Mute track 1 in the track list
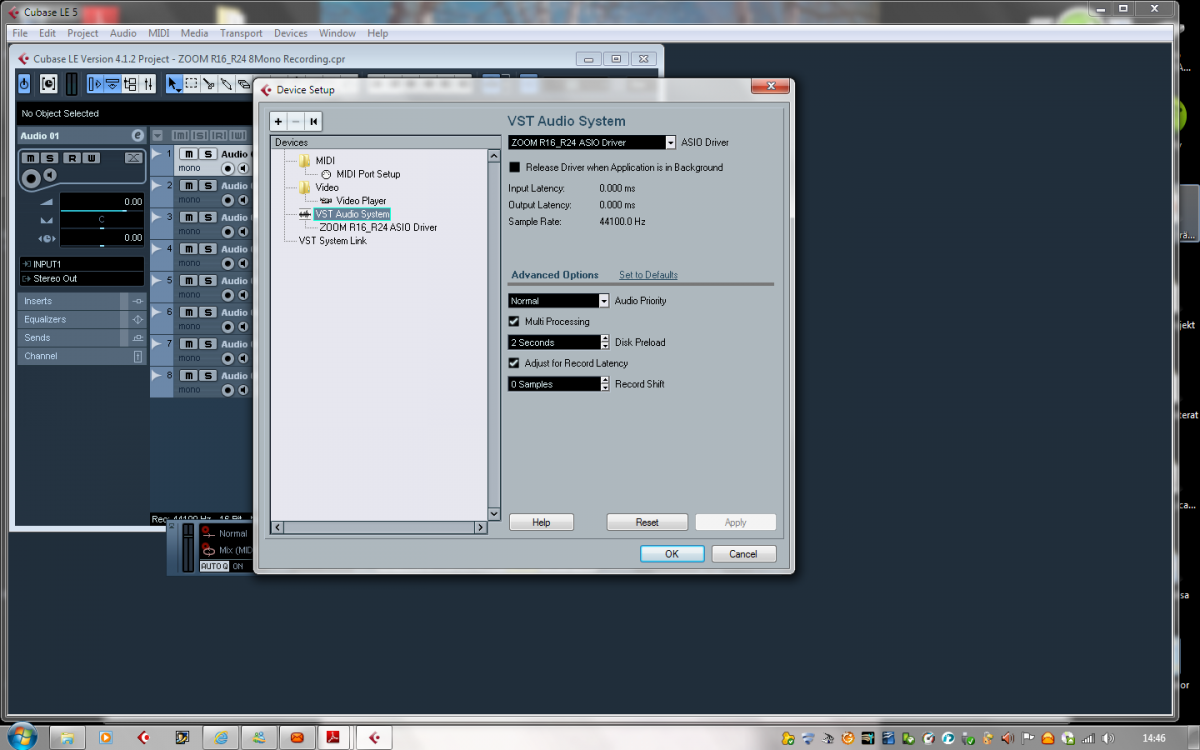Viewport: 1200px width, 750px height. point(187,154)
